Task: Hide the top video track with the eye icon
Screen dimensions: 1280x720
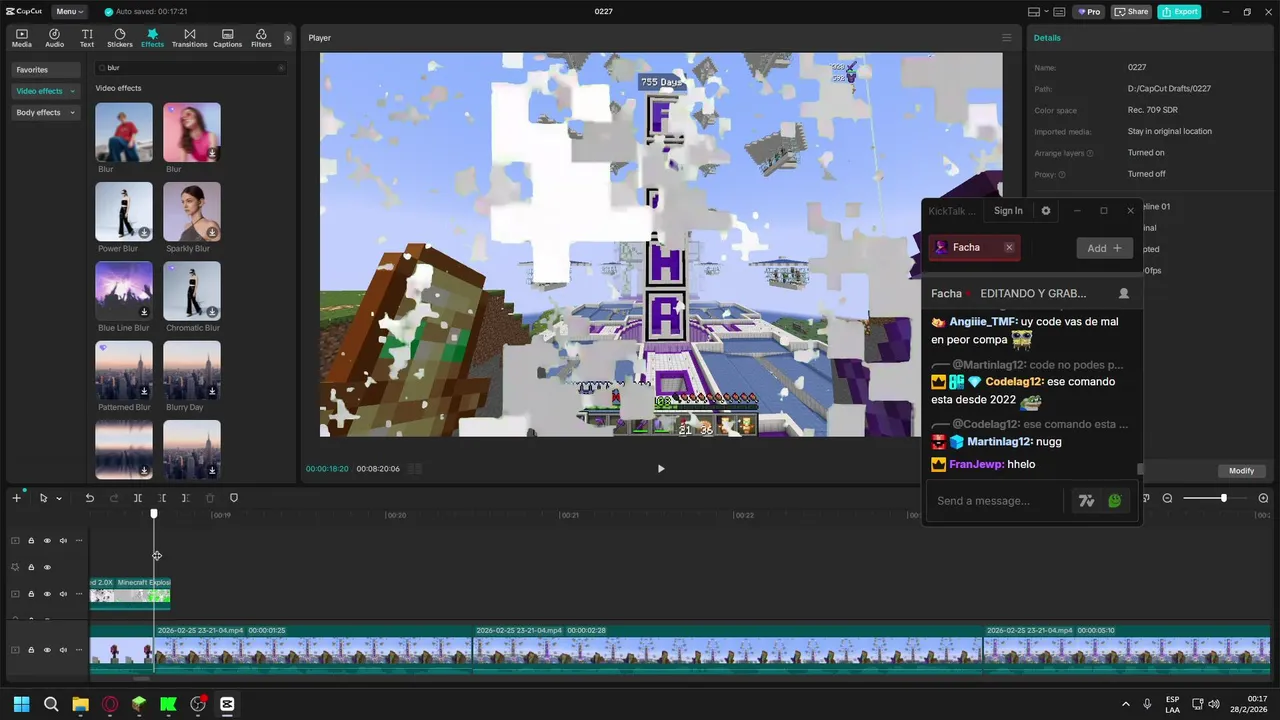Action: (47, 541)
